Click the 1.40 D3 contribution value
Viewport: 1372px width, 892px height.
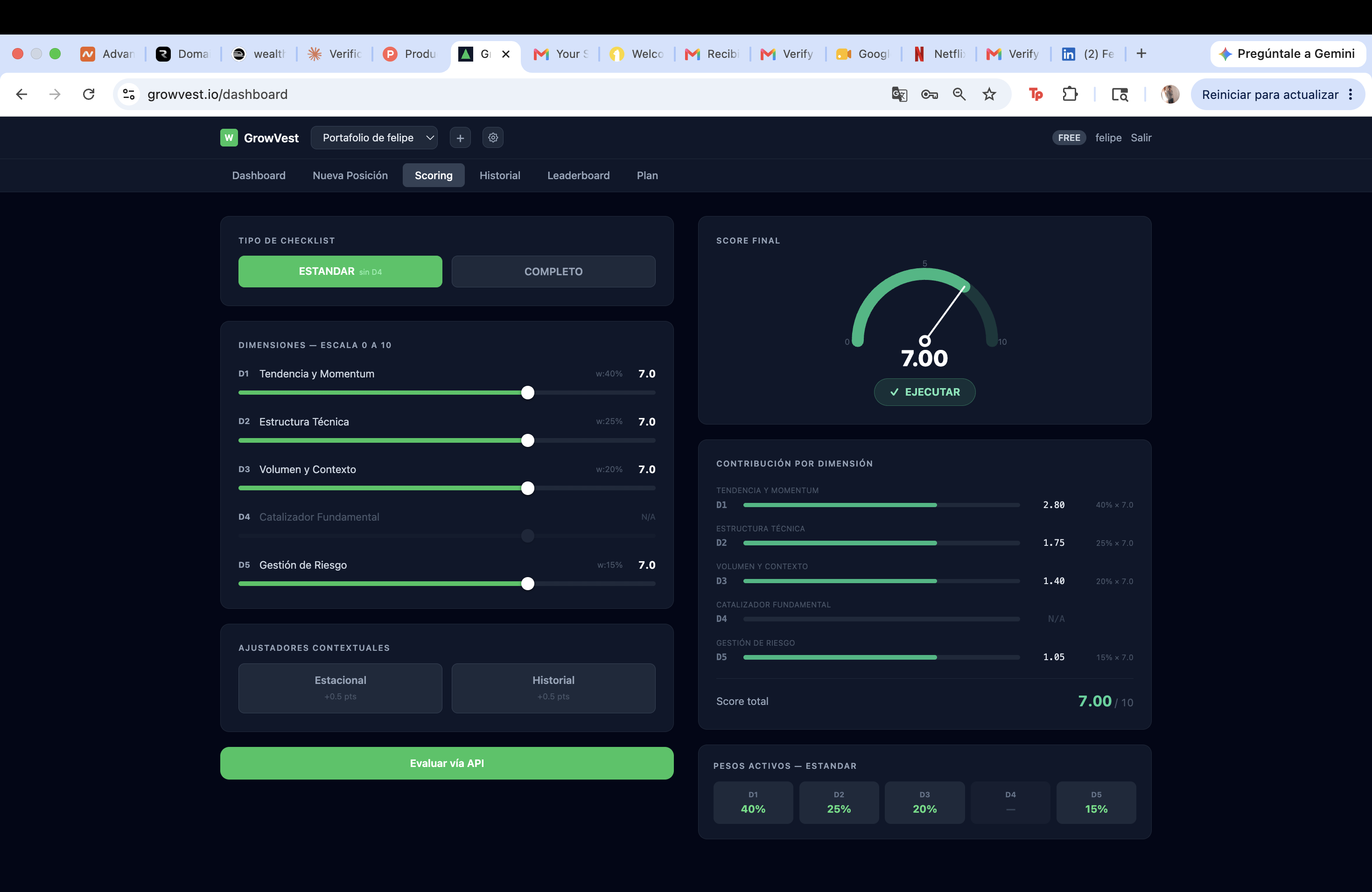point(1054,581)
